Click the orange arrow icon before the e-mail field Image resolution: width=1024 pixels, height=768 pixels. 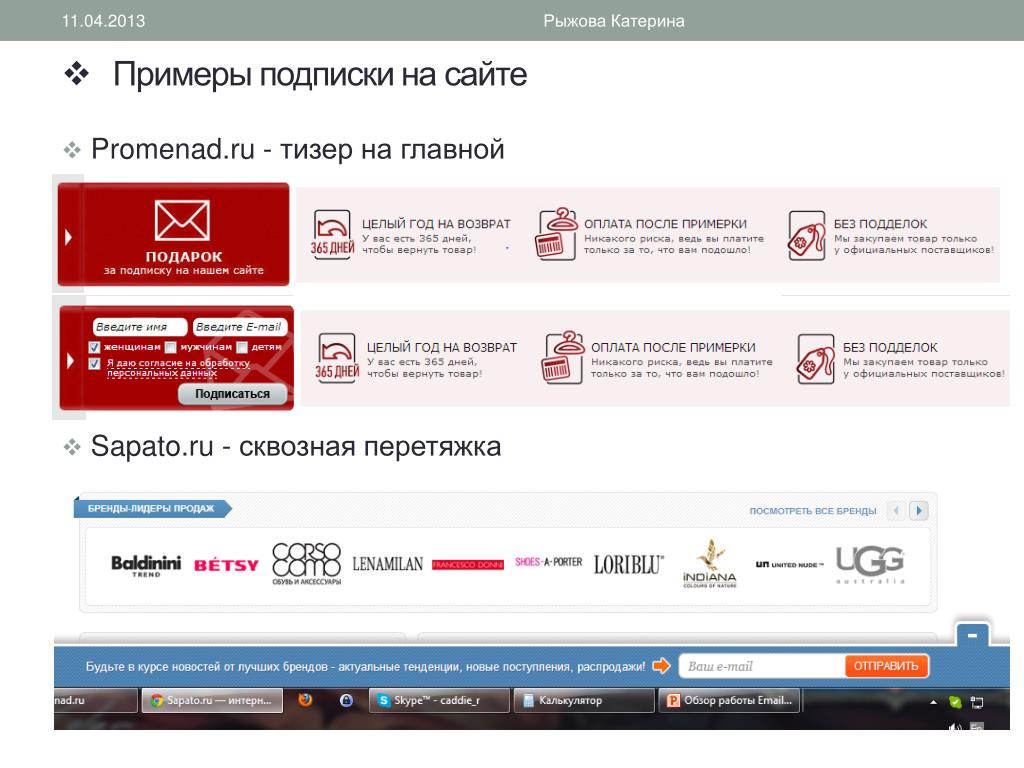click(662, 665)
